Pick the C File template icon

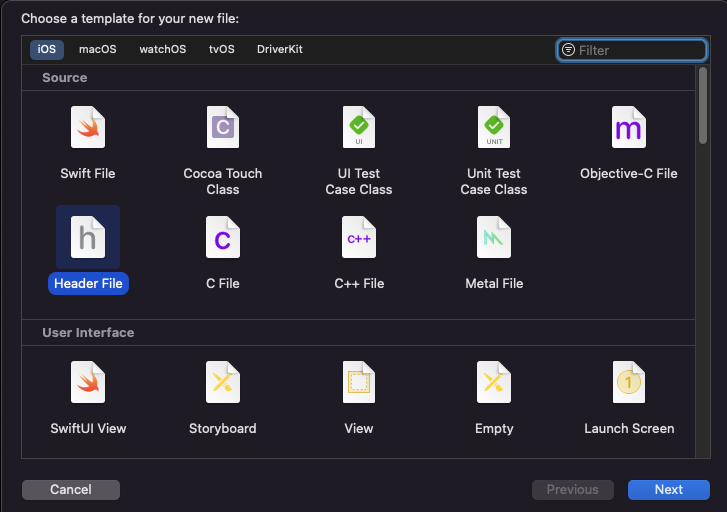(x=223, y=237)
